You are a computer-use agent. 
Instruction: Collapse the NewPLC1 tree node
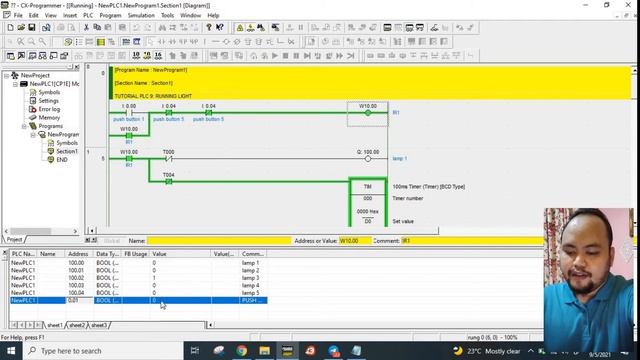(15, 84)
